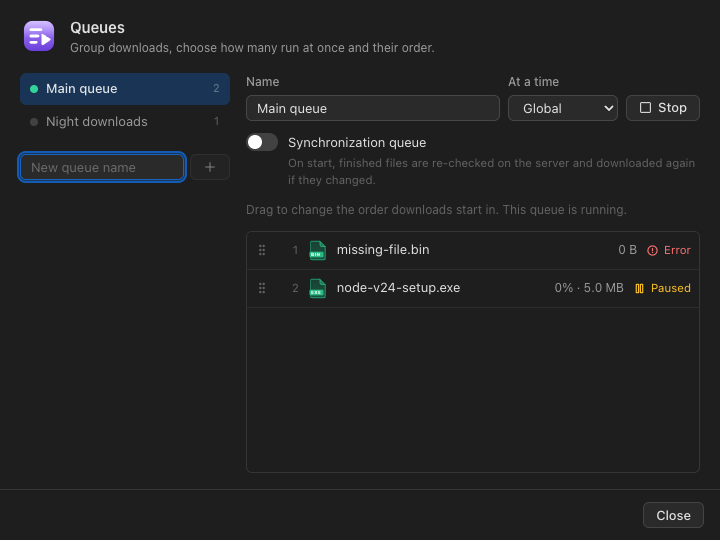The image size is (720, 540).
Task: Enable the Synchronization queue switch
Action: click(262, 142)
